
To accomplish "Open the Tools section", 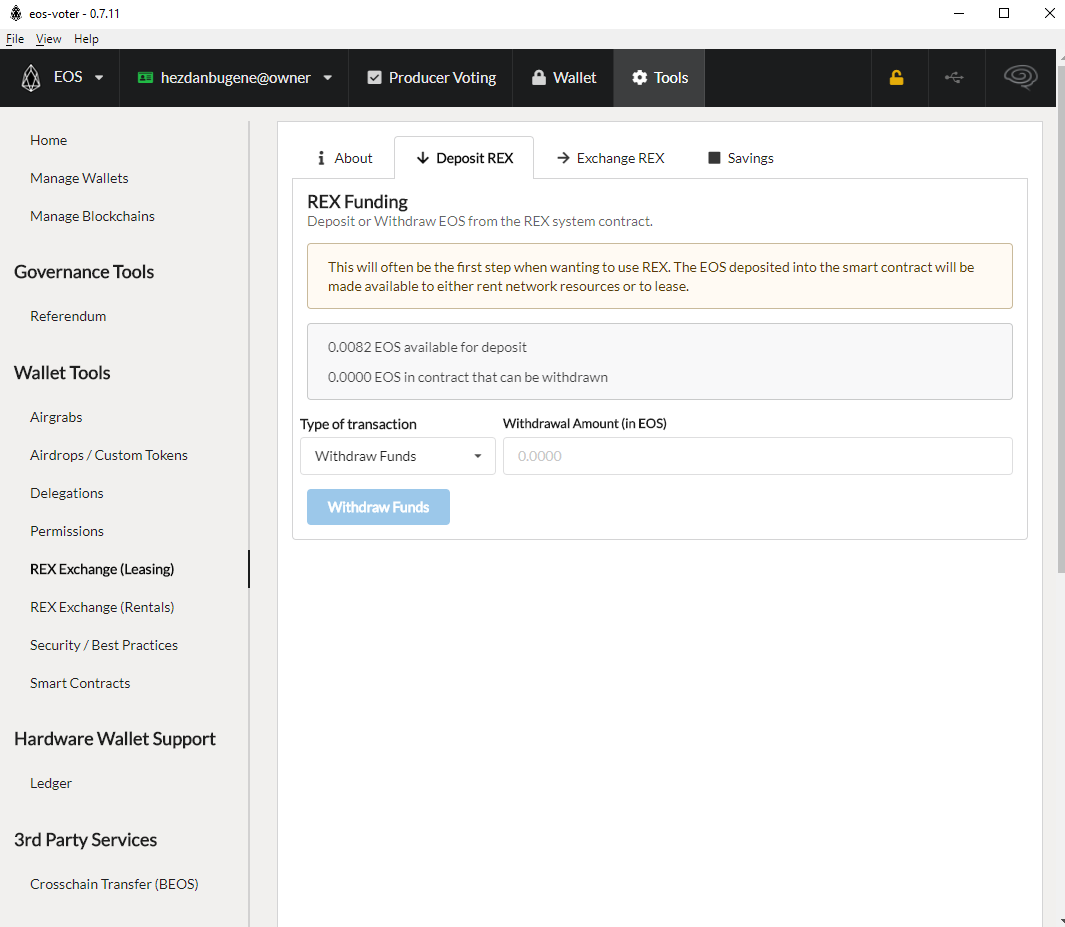I will click(659, 77).
